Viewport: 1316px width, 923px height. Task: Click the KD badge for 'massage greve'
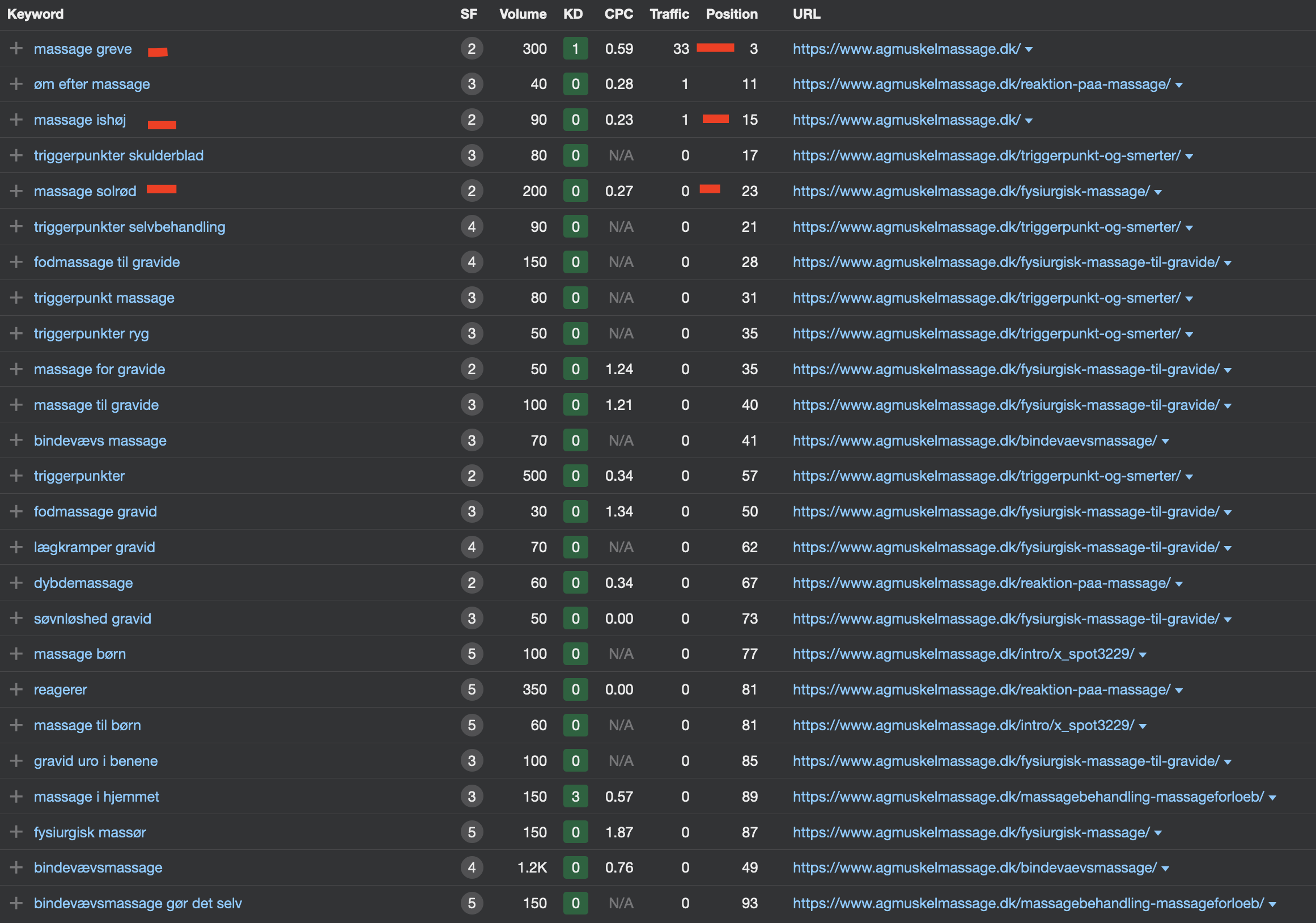(x=575, y=49)
